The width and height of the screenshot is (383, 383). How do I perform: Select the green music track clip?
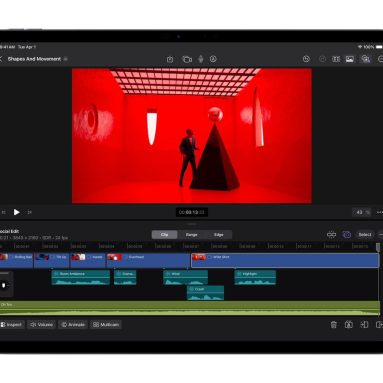190,308
